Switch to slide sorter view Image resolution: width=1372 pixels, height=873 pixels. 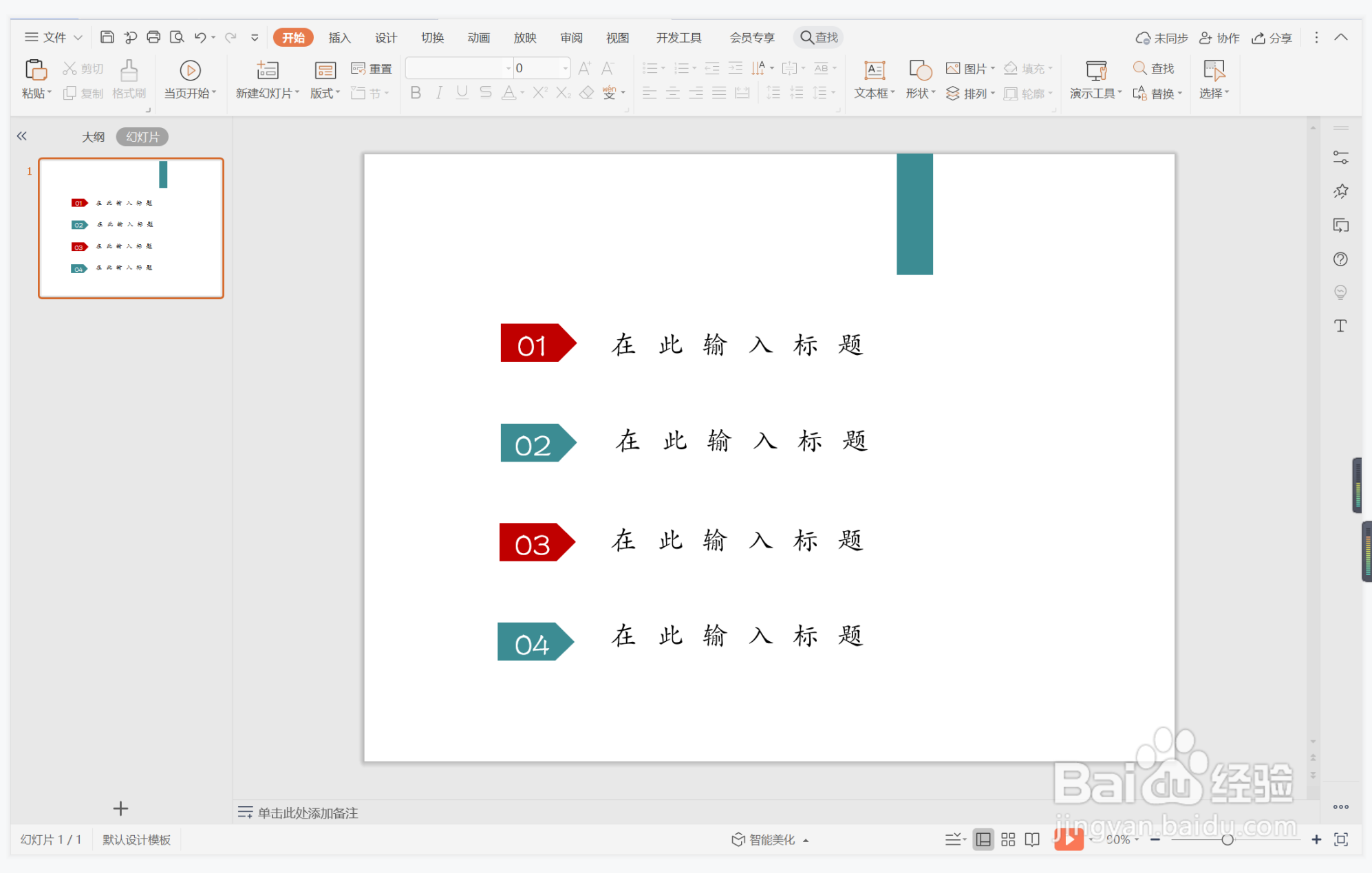(x=1008, y=839)
